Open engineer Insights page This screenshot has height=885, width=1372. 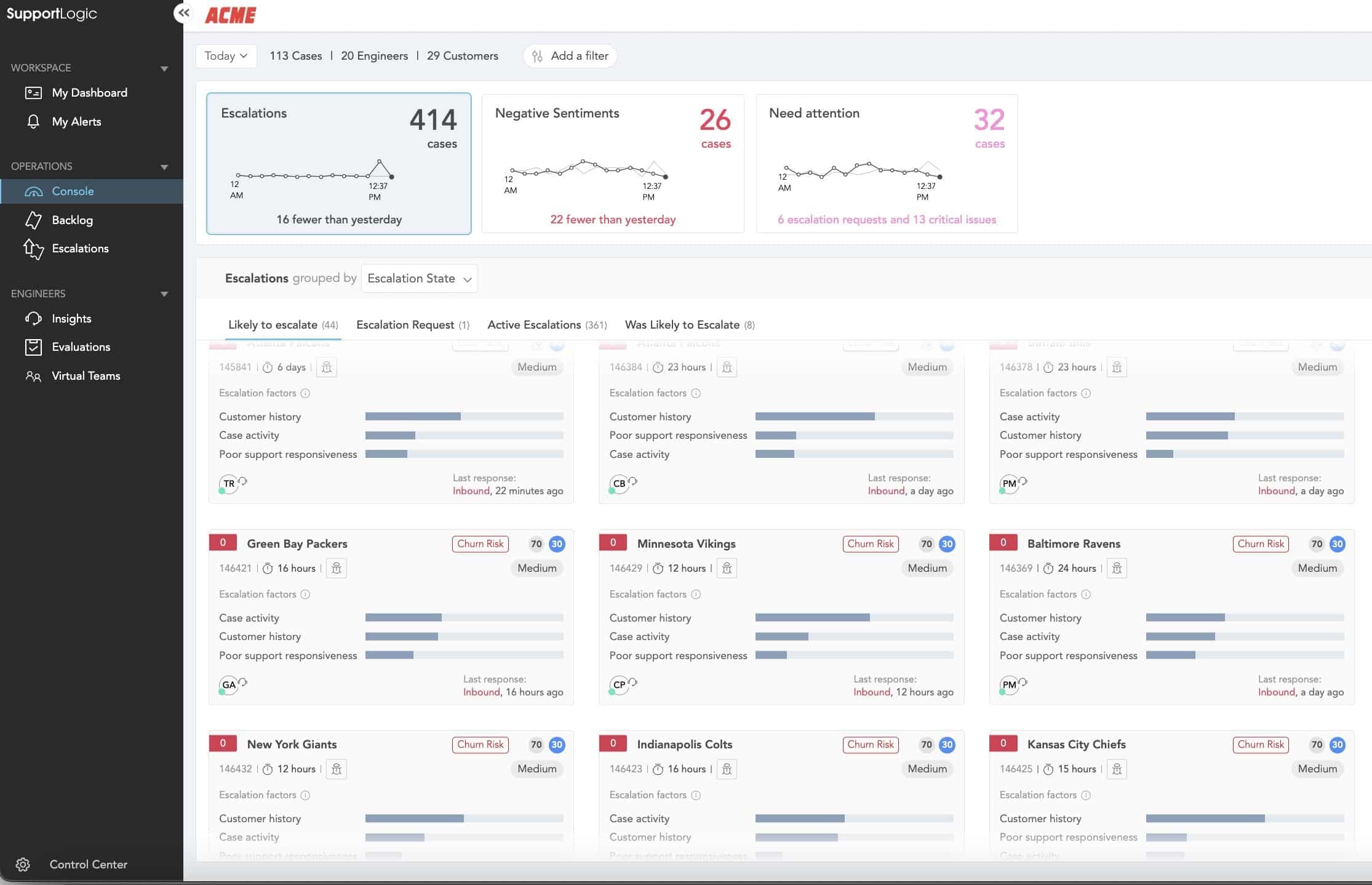pyautogui.click(x=71, y=319)
